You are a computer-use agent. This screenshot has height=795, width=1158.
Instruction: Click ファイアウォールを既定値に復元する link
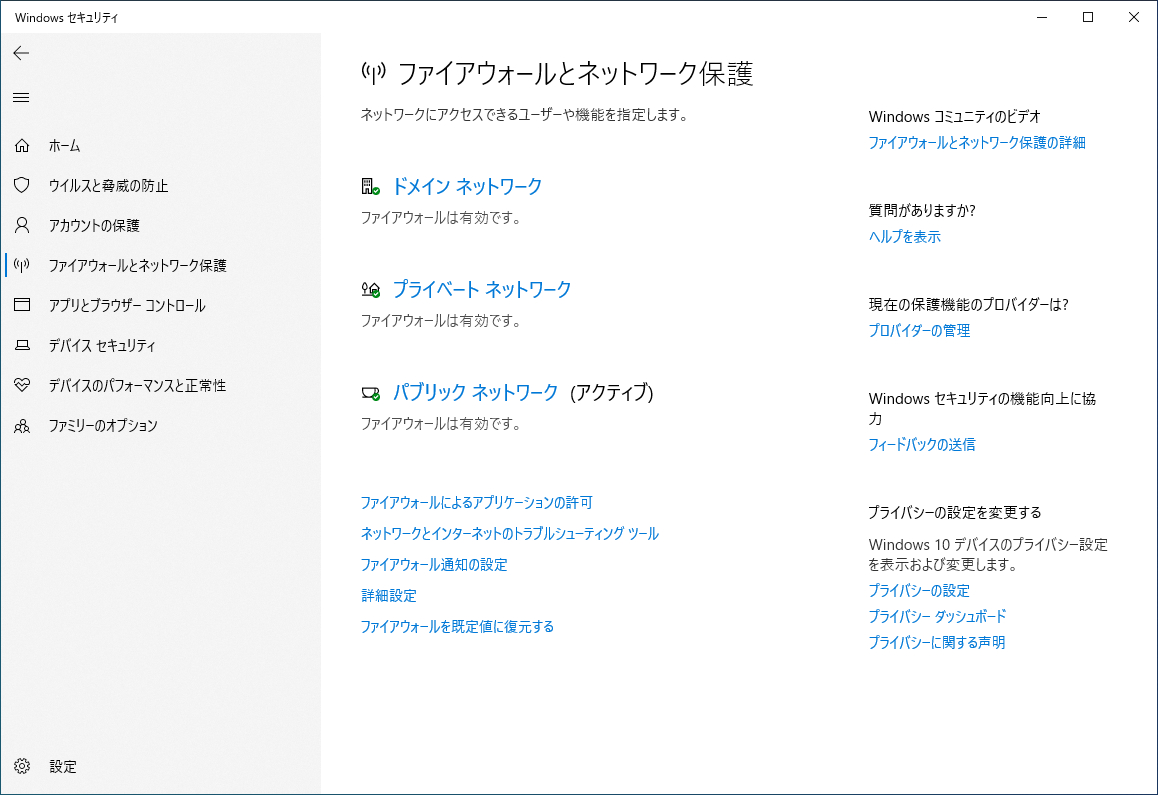pyautogui.click(x=457, y=627)
